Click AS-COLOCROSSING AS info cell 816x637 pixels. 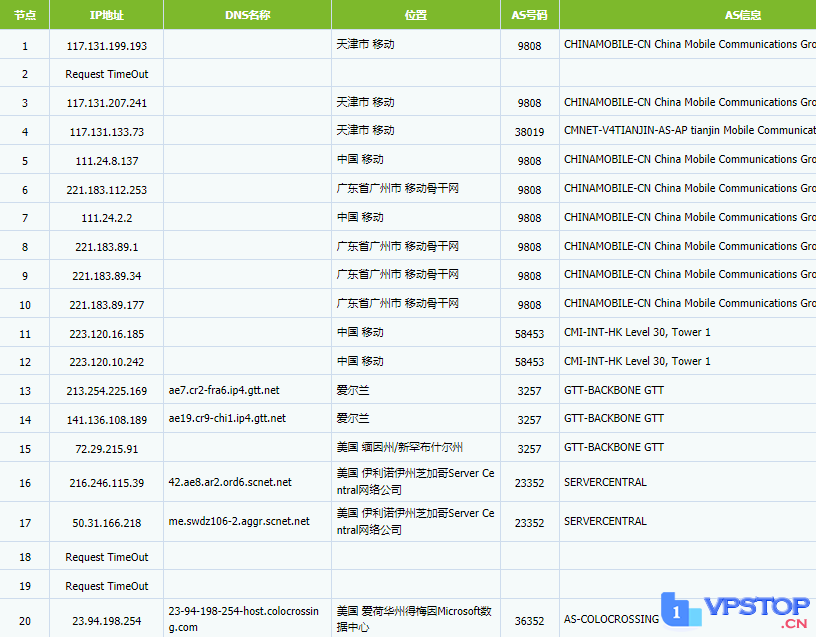coord(611,619)
